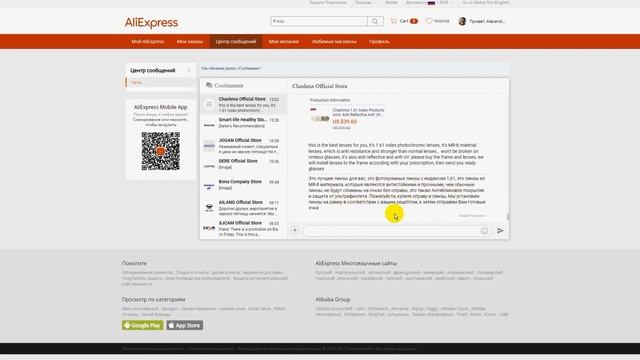Viewport: 640px width, 360px height.
Task: Open the Профиль tab
Action: click(x=379, y=42)
